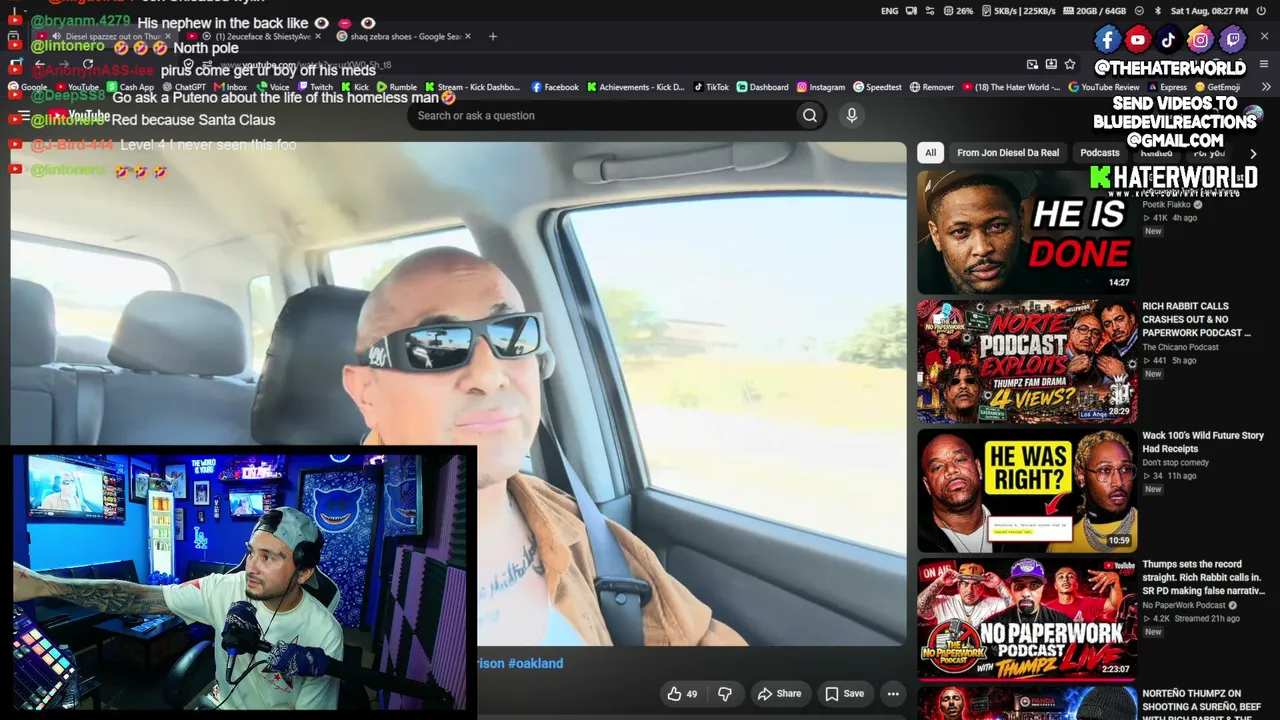This screenshot has width=1280, height=720.
Task: Save the video to a playlist
Action: coord(844,693)
